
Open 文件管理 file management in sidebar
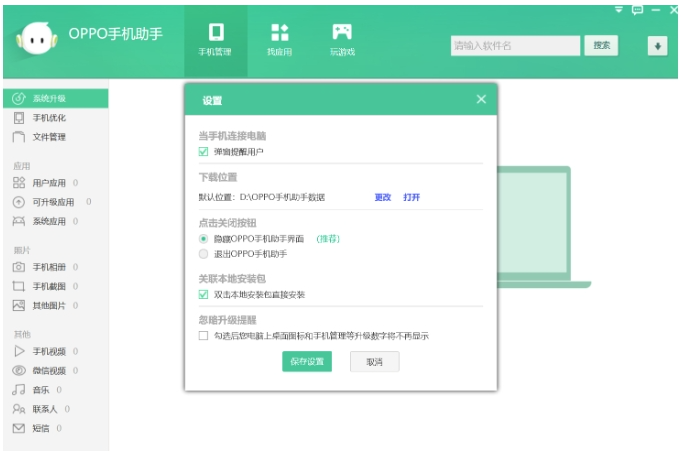(49, 137)
